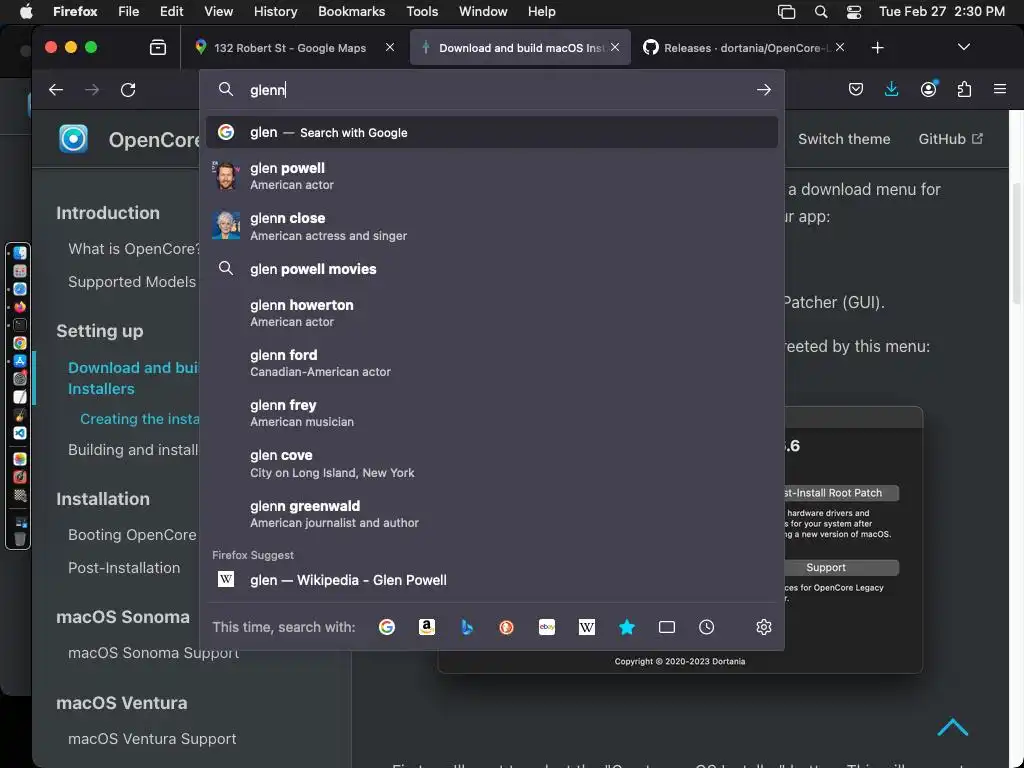The width and height of the screenshot is (1024, 768).
Task: Search this time with DuckDuckGo icon
Action: [x=506, y=627]
